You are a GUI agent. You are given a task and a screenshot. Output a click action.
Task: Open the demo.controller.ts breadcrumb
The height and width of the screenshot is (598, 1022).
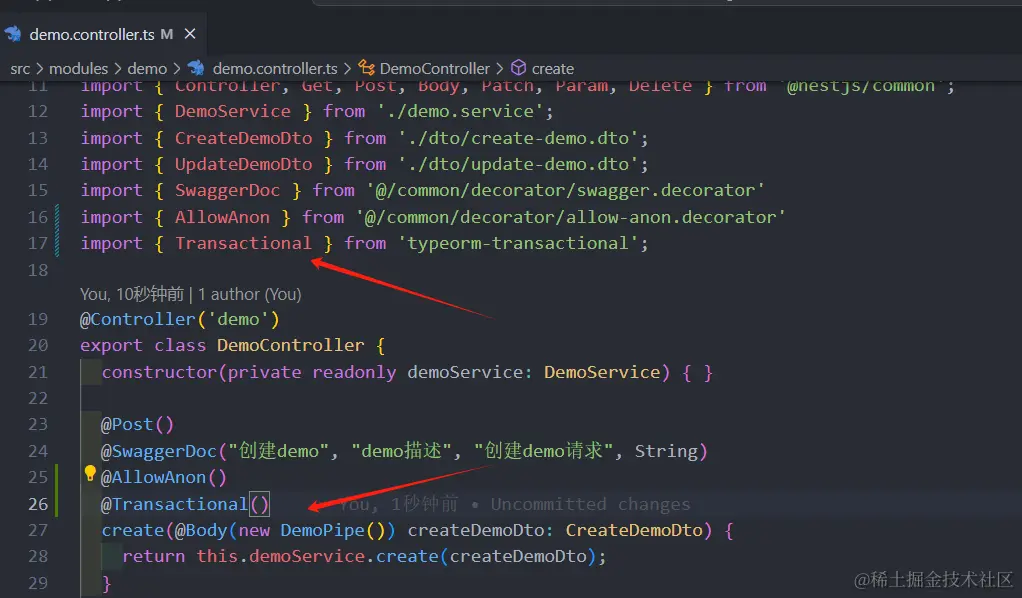click(x=275, y=68)
